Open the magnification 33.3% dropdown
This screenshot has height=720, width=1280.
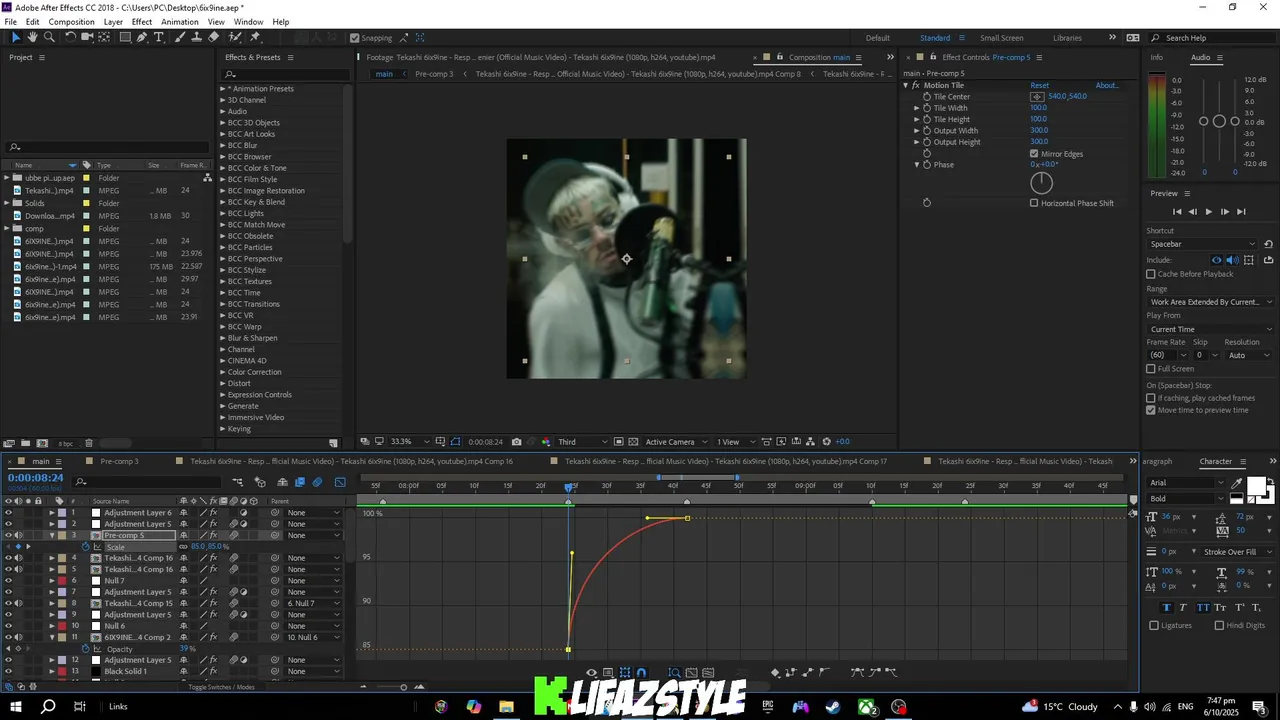[408, 442]
